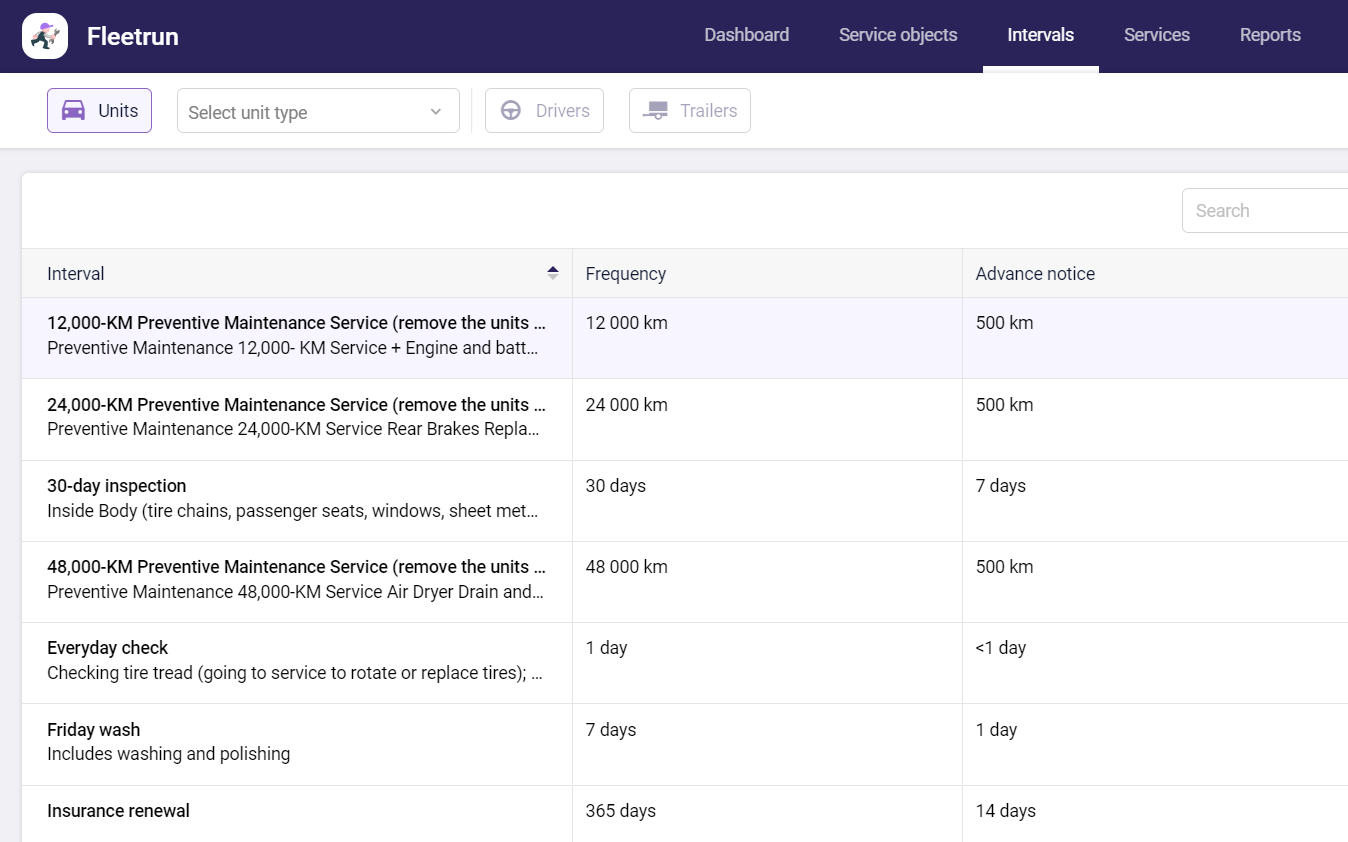Toggle sort arrow on Interval column
This screenshot has width=1348, height=842.
pos(552,273)
